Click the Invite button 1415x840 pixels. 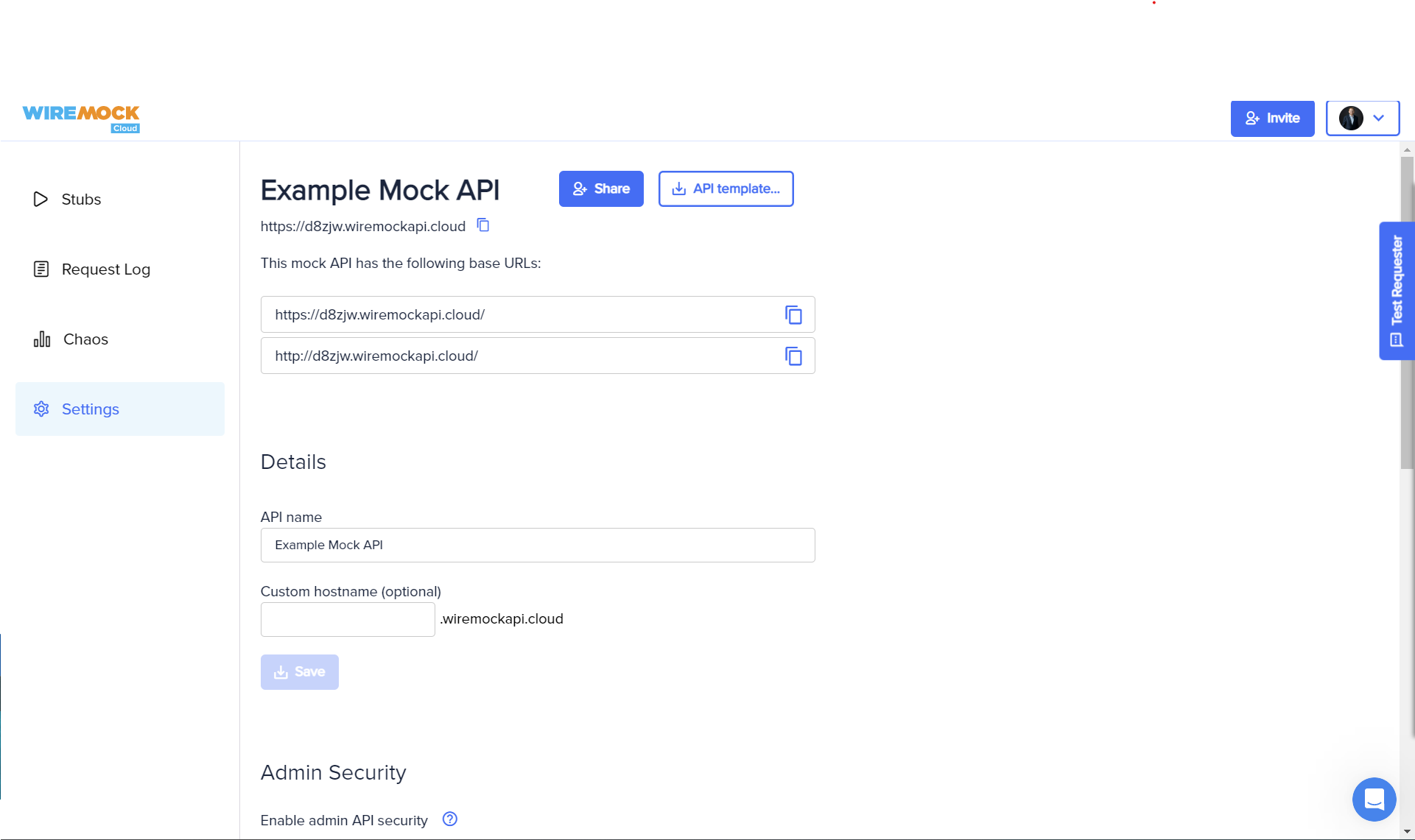1272,119
